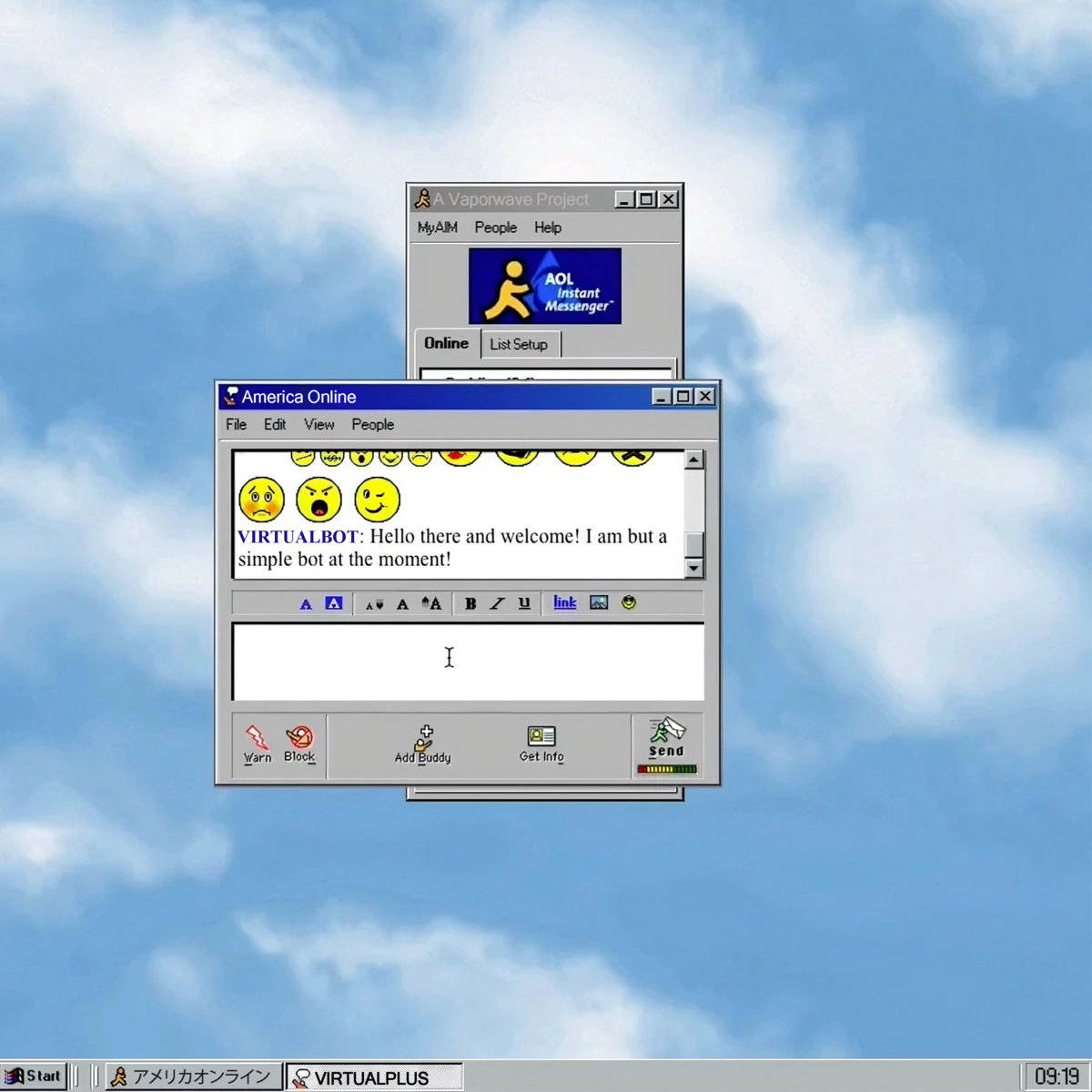Insert a hyperlink with the link tool

click(x=565, y=602)
